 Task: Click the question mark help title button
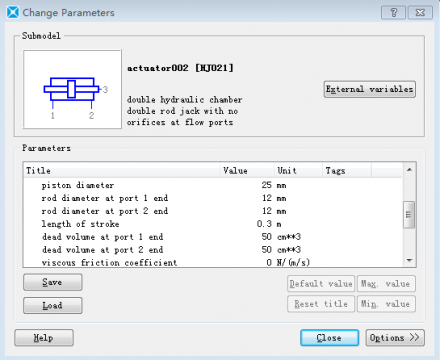click(393, 13)
